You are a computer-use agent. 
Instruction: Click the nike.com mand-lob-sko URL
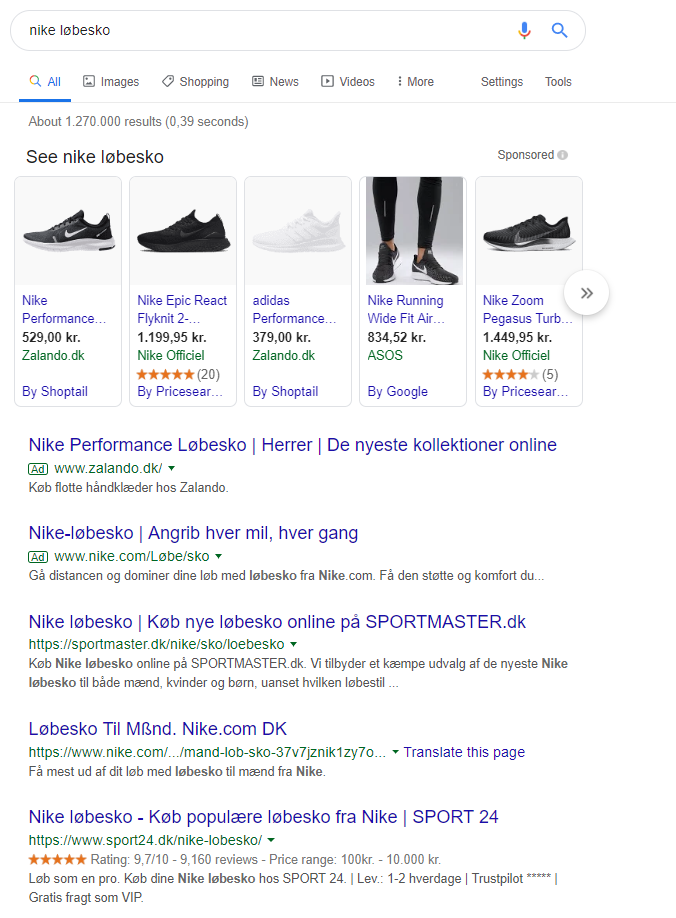pos(207,752)
